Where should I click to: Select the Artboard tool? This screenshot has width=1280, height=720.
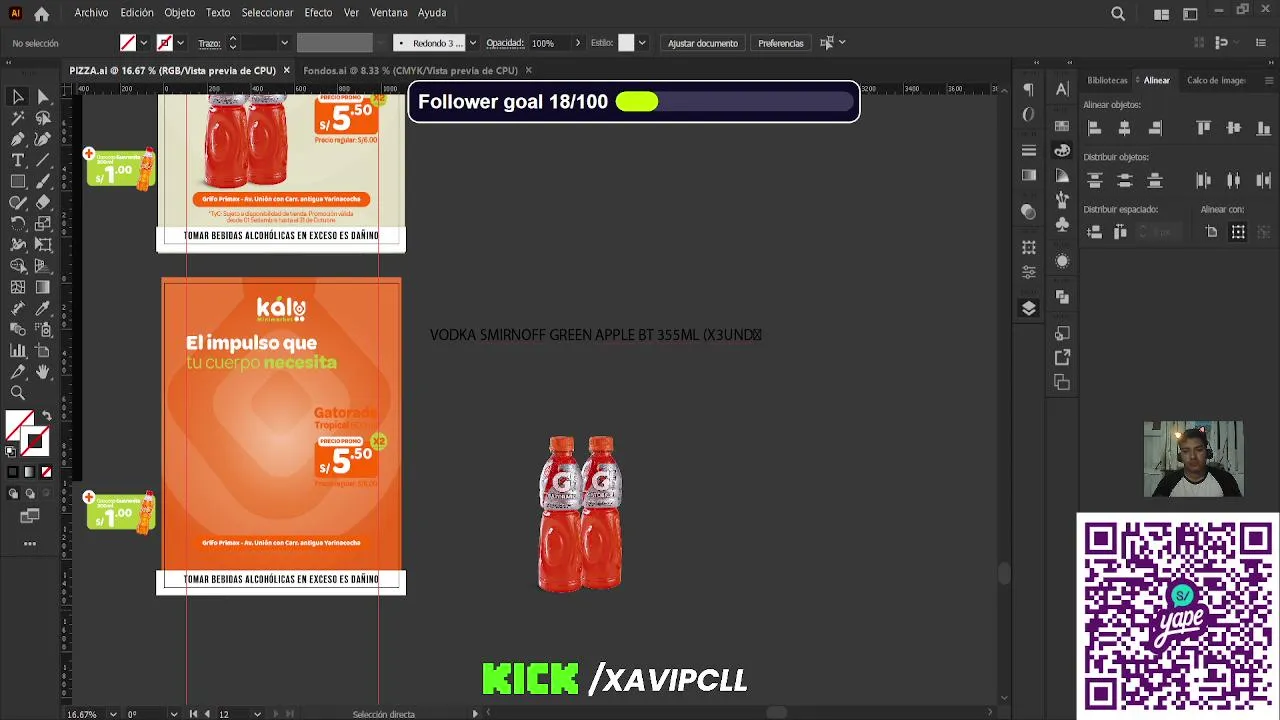pyautogui.click(x=43, y=350)
